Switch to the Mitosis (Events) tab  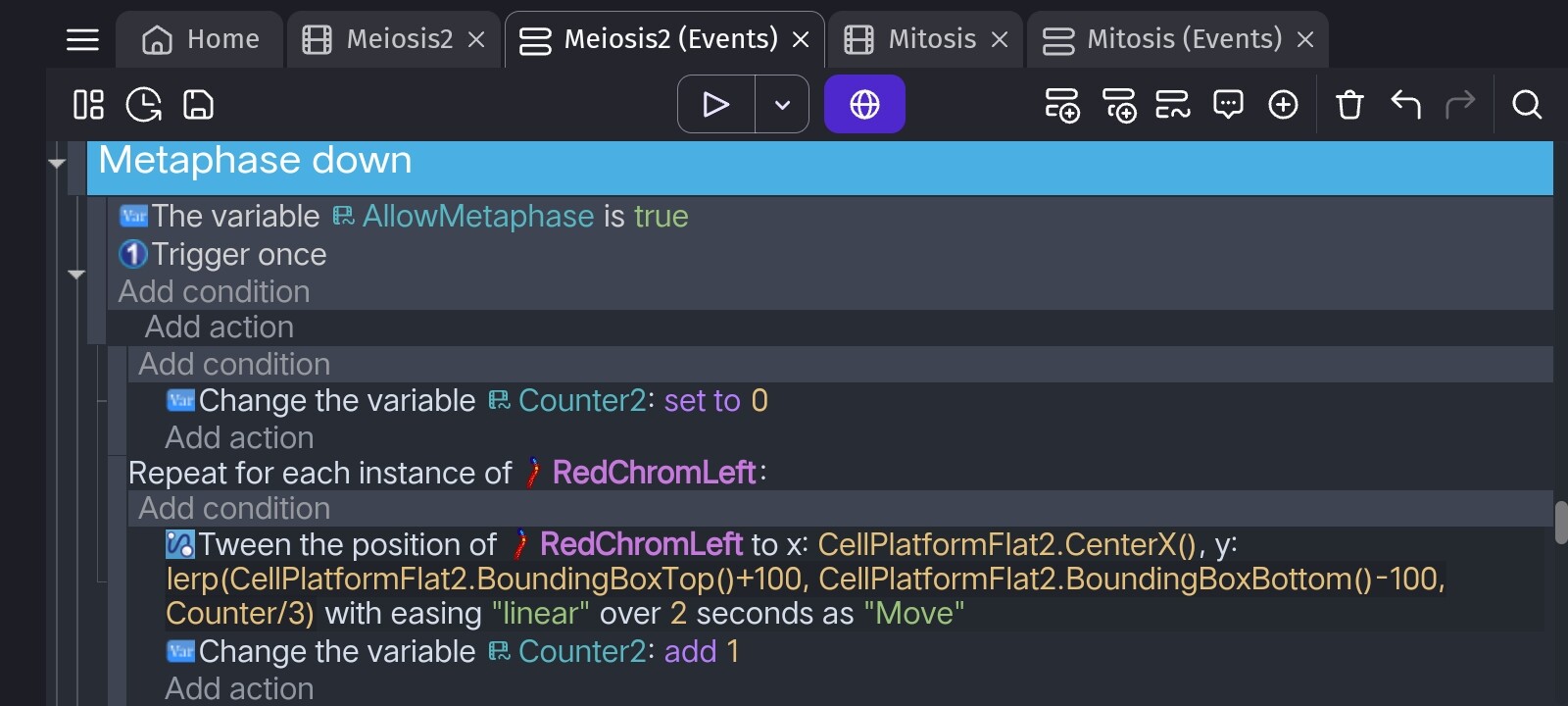click(1178, 39)
